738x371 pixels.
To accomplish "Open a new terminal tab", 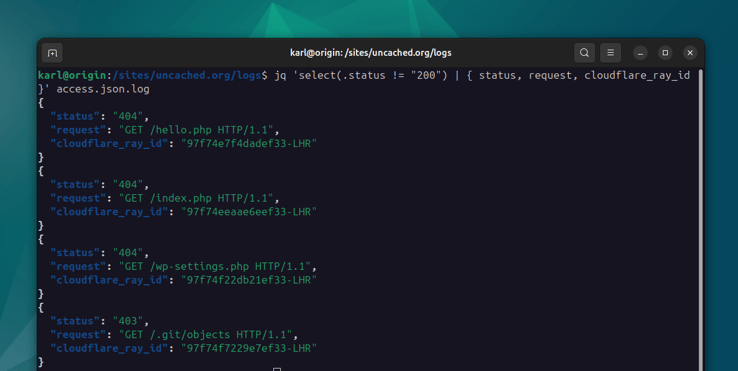I will [x=52, y=53].
